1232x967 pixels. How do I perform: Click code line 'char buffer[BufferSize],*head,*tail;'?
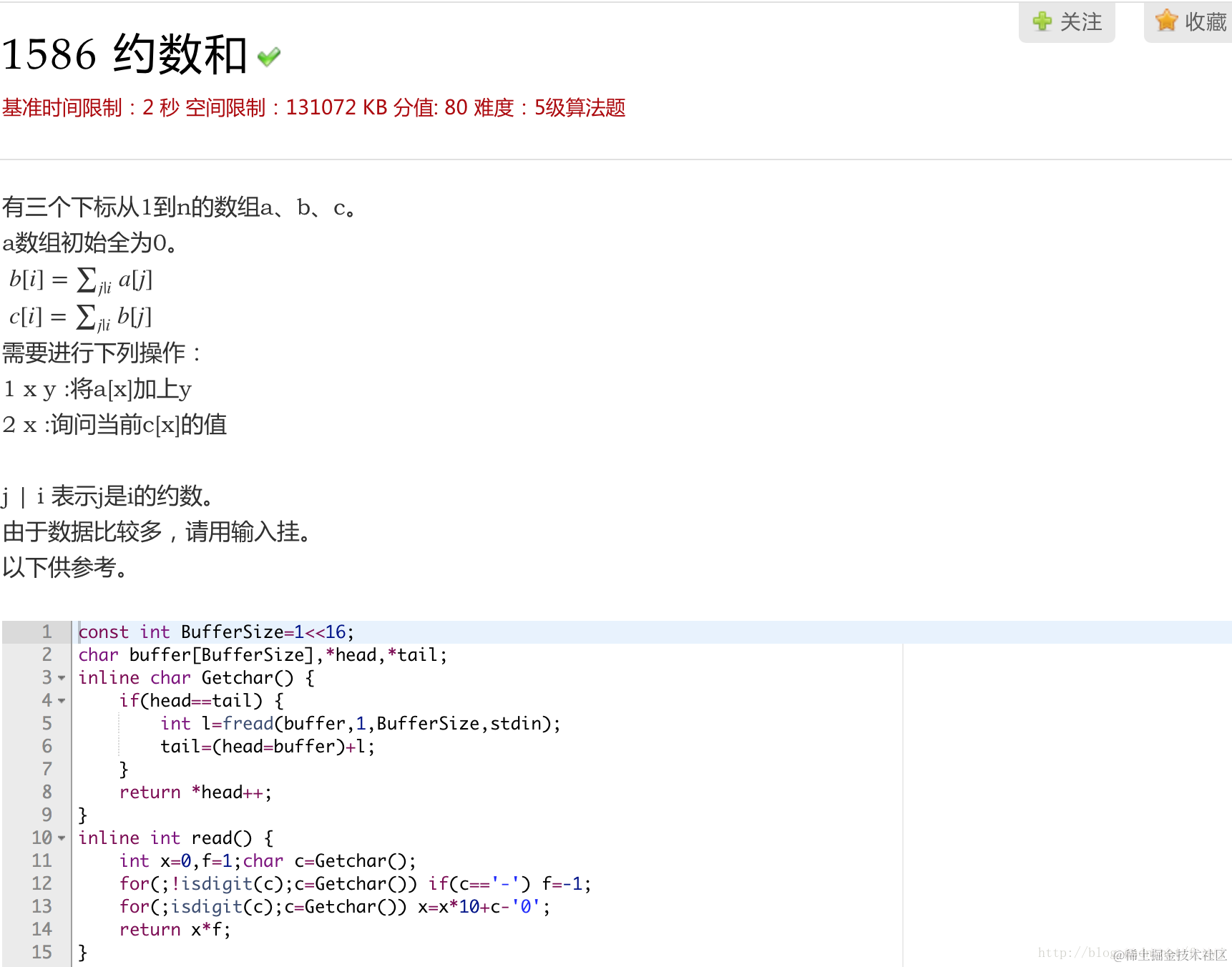click(x=263, y=655)
